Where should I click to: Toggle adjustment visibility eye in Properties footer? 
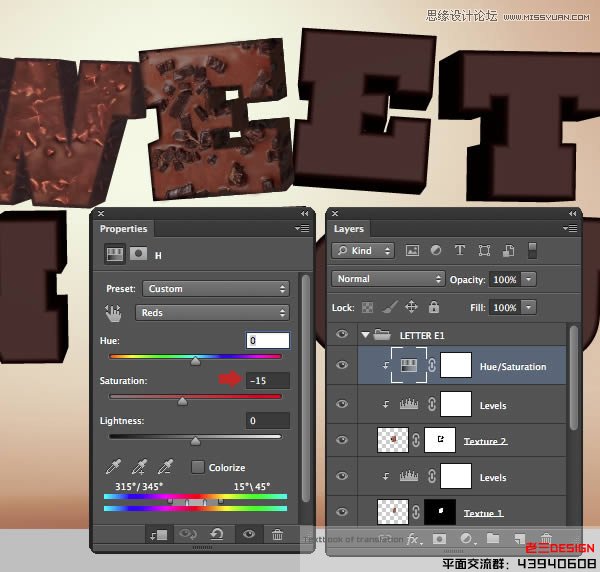[x=249, y=534]
